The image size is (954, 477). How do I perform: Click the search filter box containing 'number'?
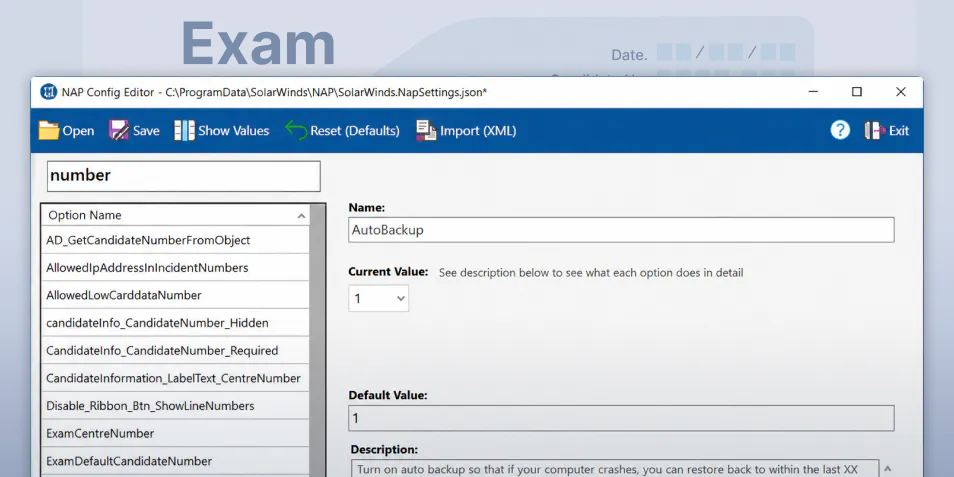pos(184,176)
